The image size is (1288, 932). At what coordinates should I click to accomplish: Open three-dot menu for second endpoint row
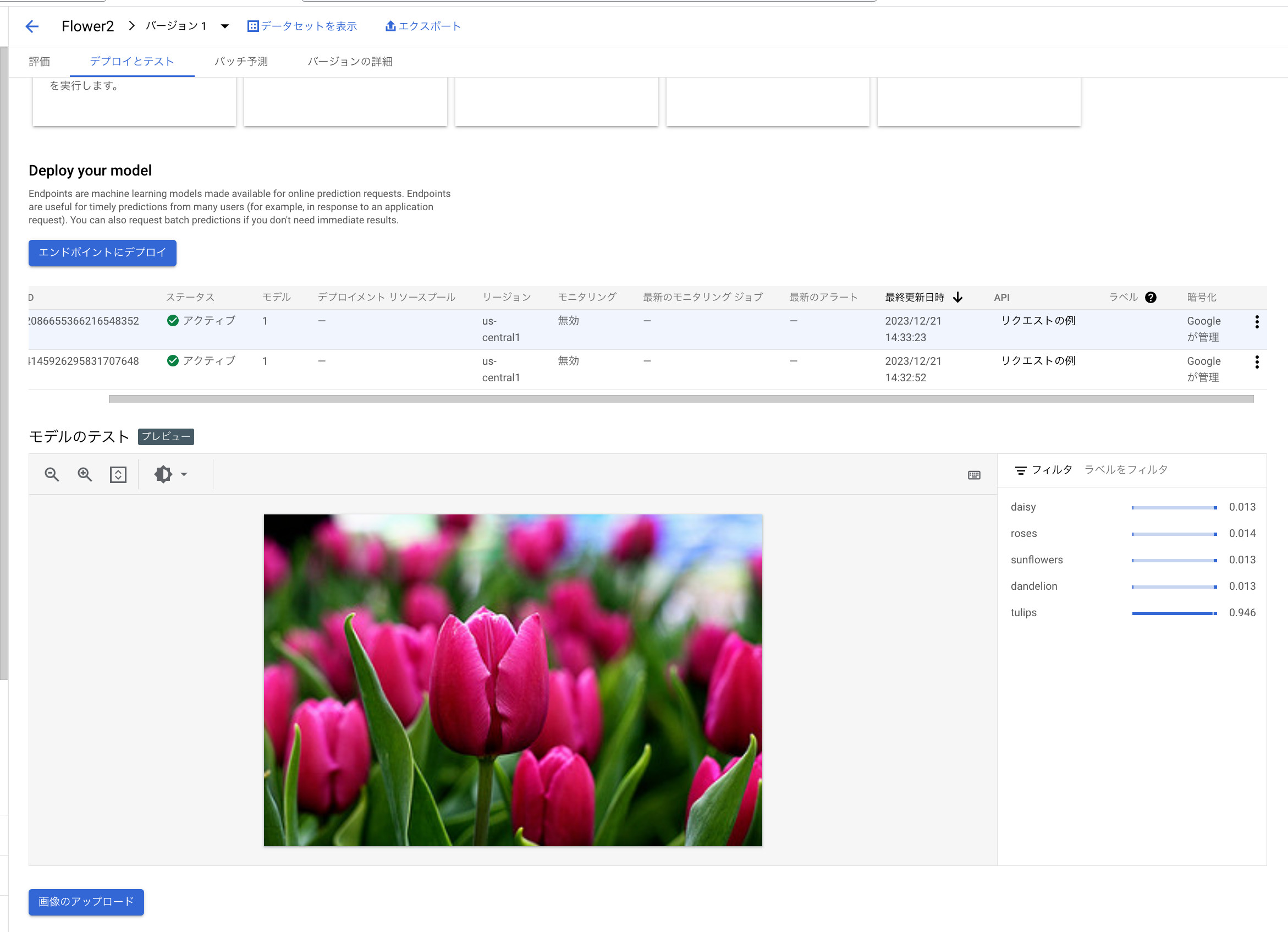pos(1256,362)
